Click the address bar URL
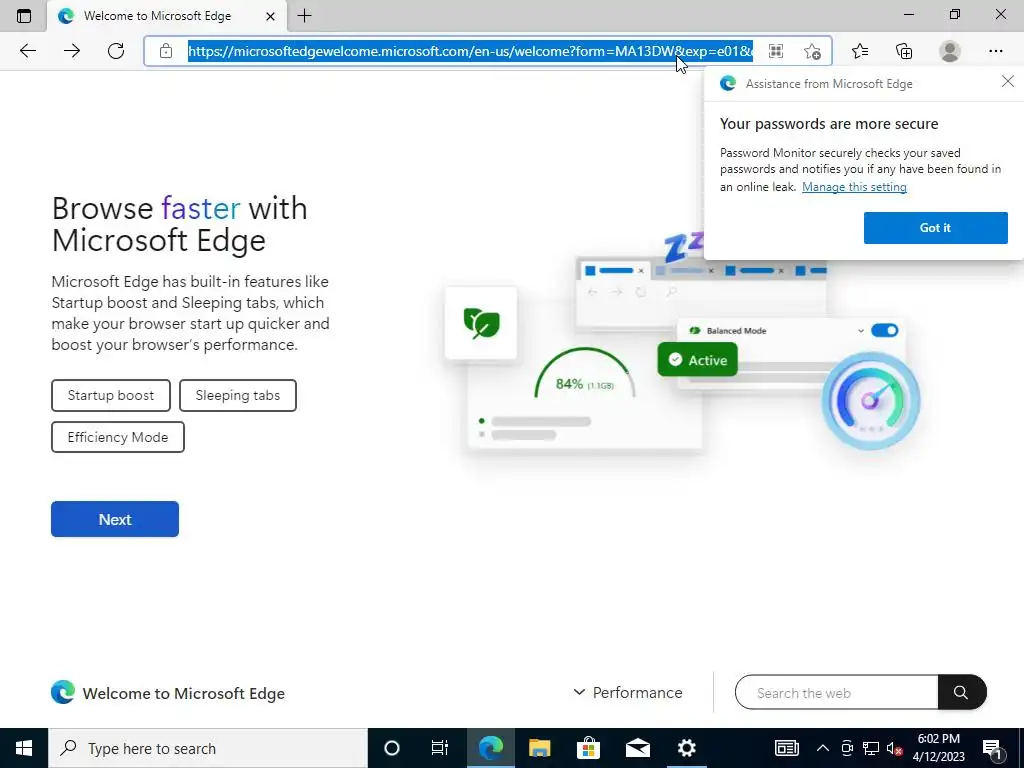The image size is (1024, 768). tap(470, 51)
